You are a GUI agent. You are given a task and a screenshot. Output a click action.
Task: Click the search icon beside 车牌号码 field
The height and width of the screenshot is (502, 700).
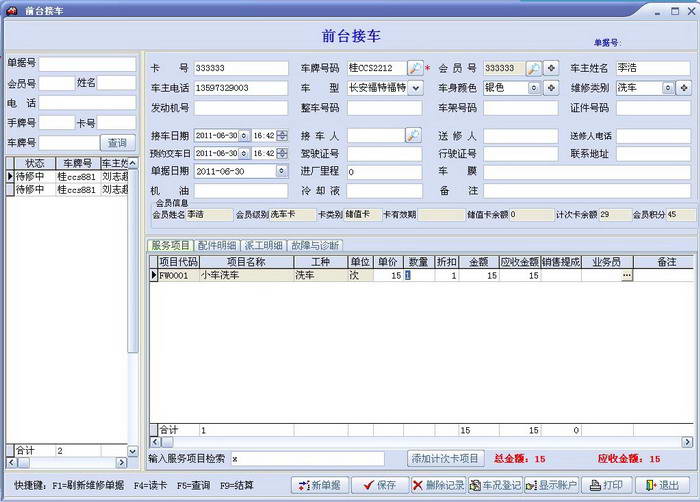pyautogui.click(x=415, y=69)
